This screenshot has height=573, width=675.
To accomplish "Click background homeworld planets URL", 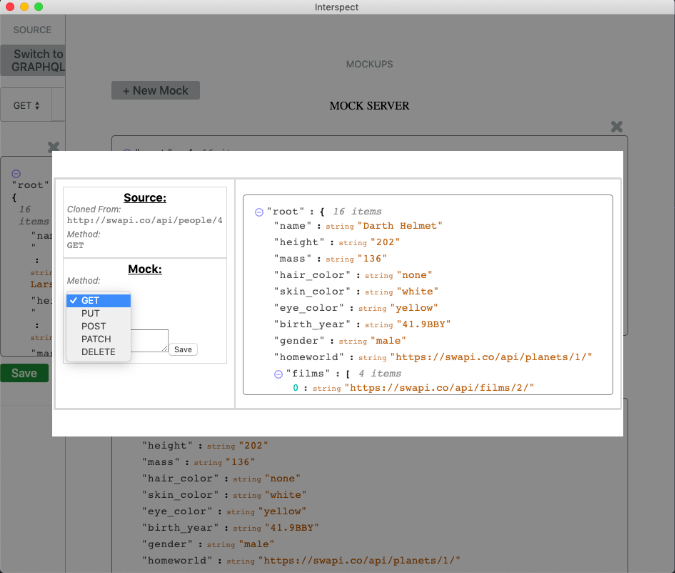I will click(359, 561).
